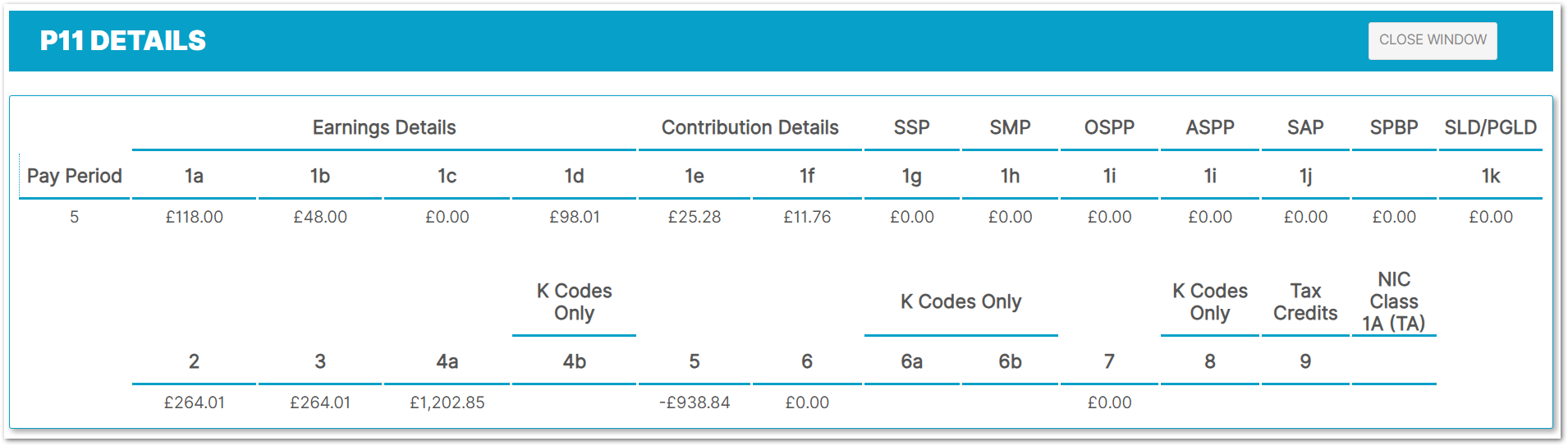Select the £0.00 value under column 7
This screenshot has width=1568, height=446.
click(1109, 402)
